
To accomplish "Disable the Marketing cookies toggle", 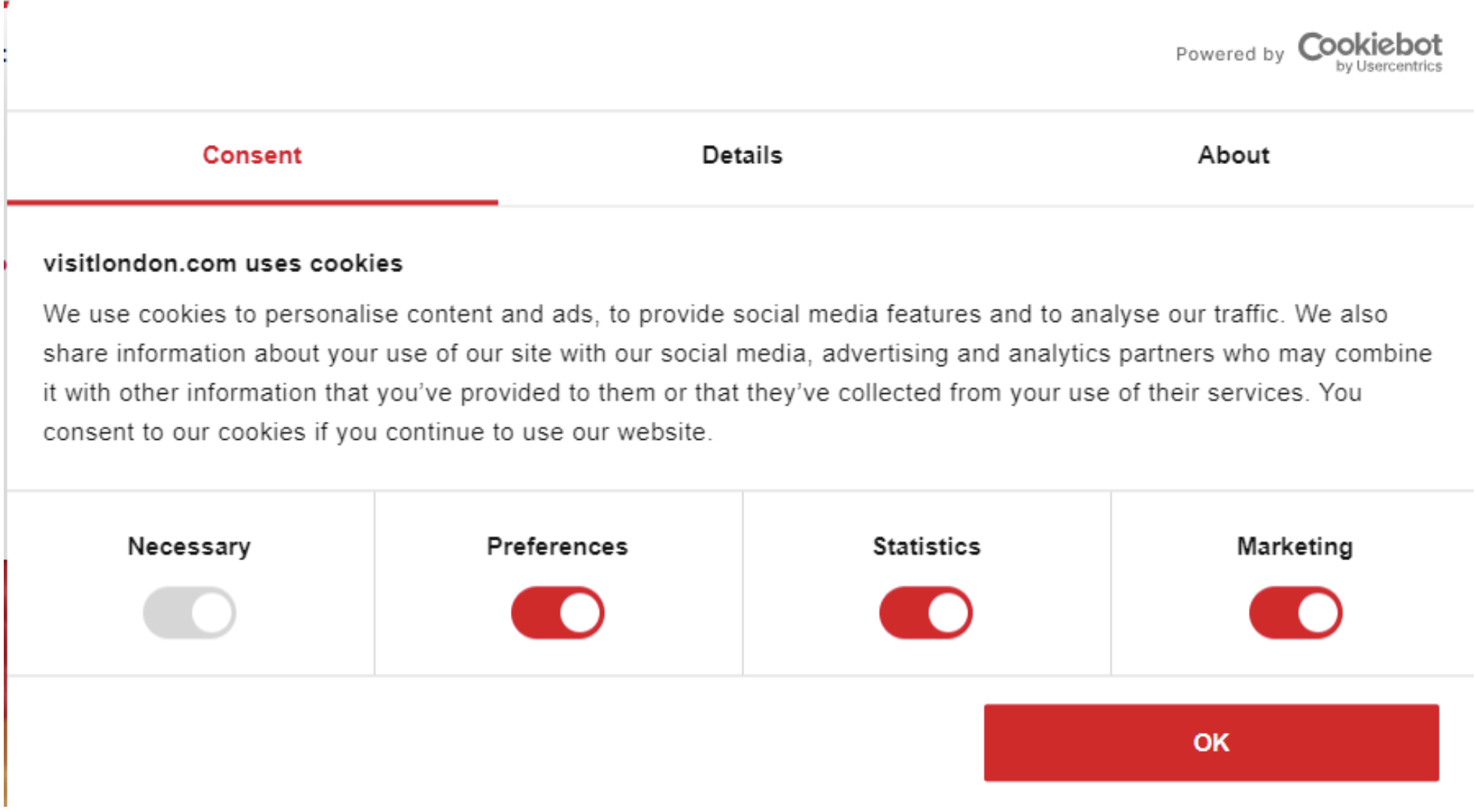I will 1295,613.
